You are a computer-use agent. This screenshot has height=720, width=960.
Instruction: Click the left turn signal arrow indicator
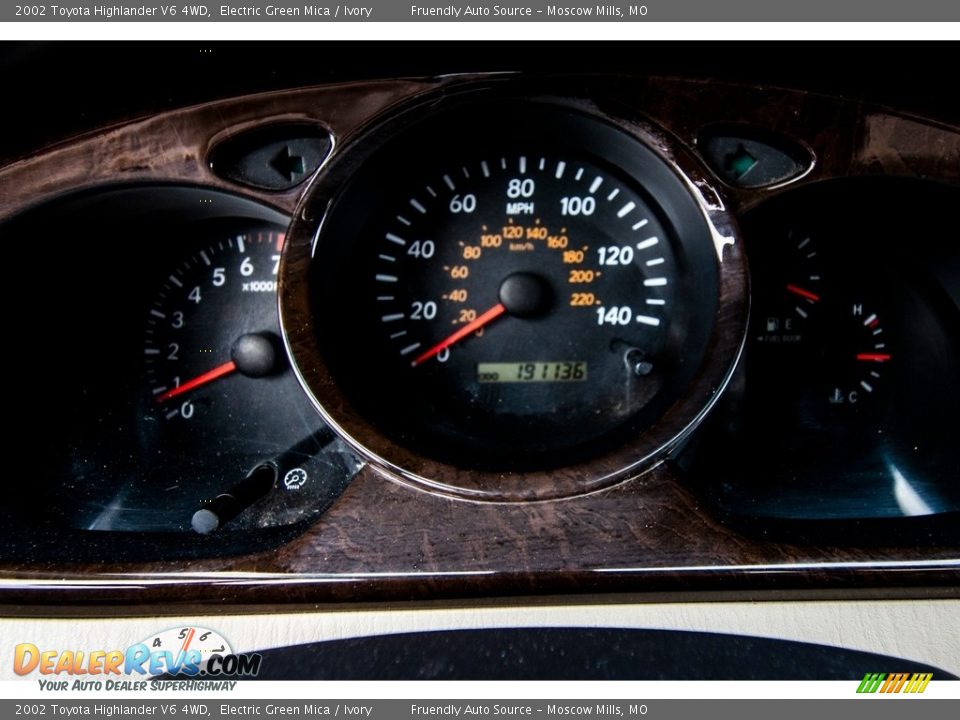(287, 163)
